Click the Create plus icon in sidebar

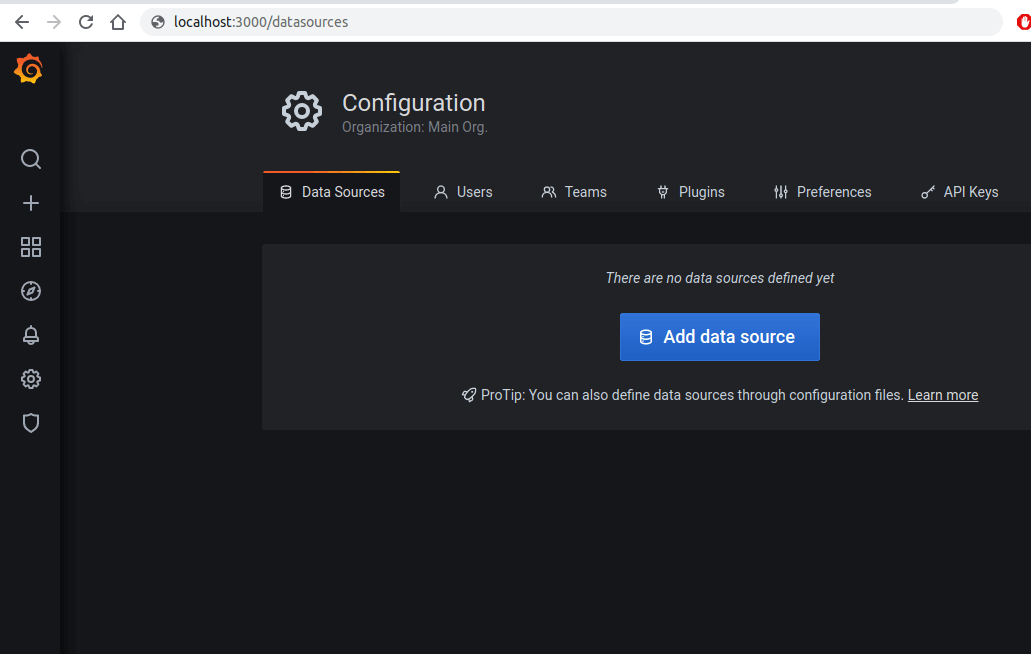[x=31, y=203]
